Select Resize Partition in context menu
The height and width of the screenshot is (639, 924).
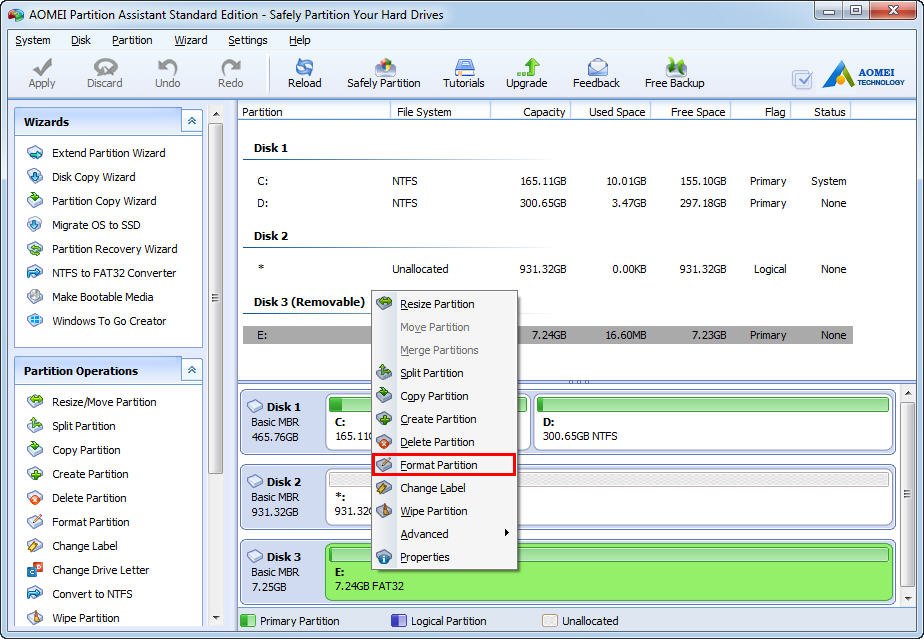[444, 304]
